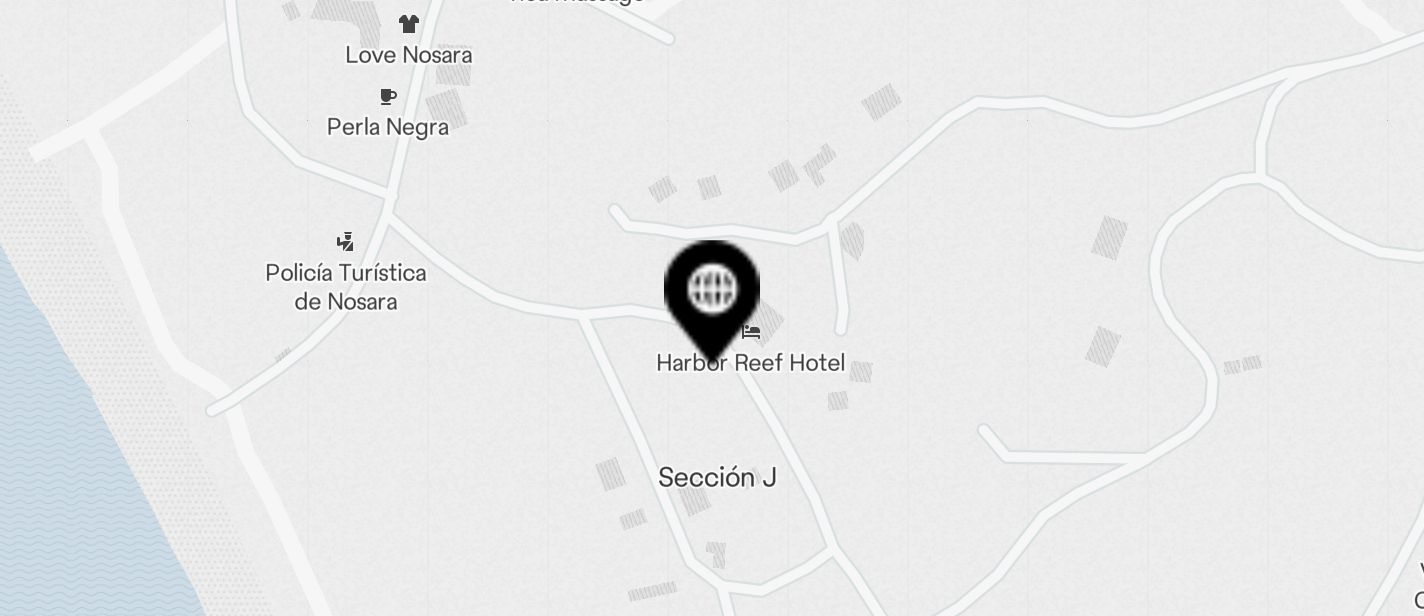Viewport: 1424px width, 616px height.
Task: Select the large hatched building inside the road loop
Action: click(1108, 238)
